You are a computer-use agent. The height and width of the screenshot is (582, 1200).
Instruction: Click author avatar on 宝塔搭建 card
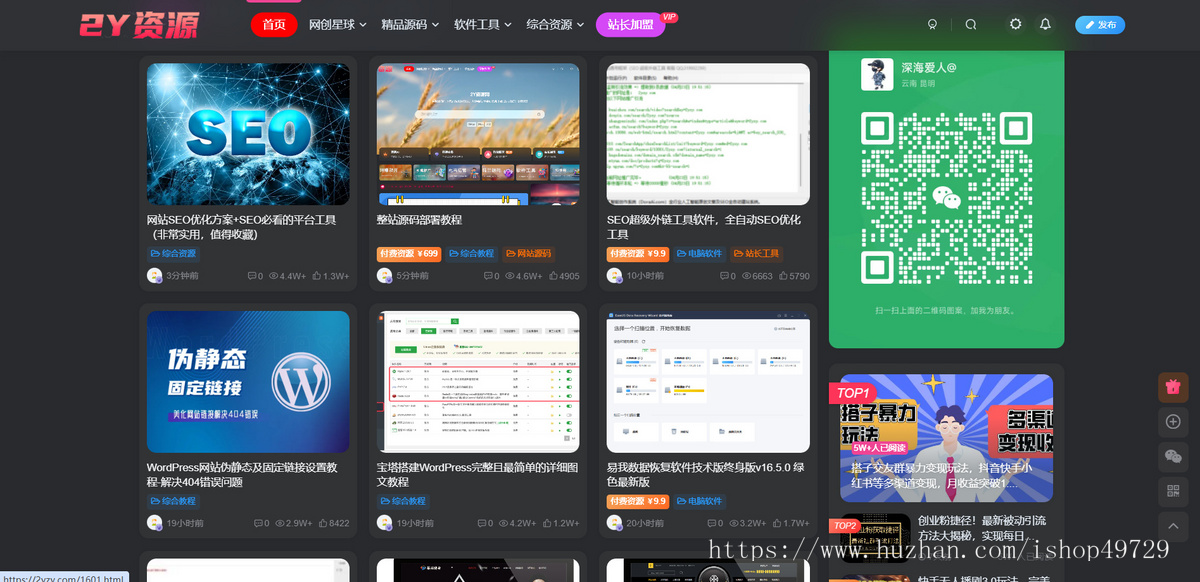(x=385, y=522)
